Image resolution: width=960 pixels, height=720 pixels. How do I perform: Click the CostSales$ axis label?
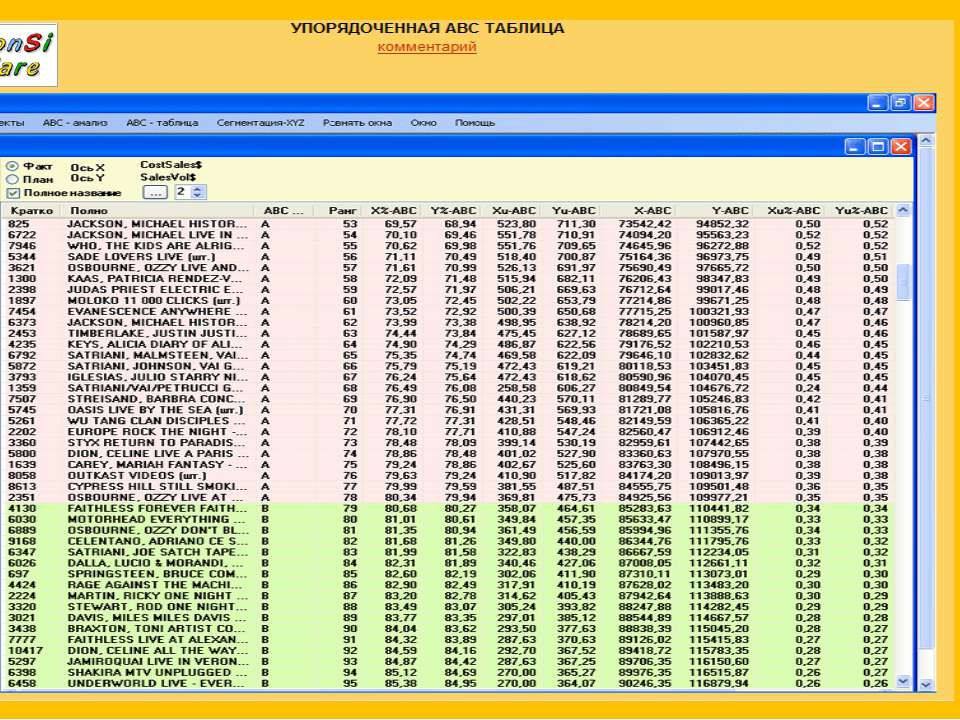[x=171, y=165]
